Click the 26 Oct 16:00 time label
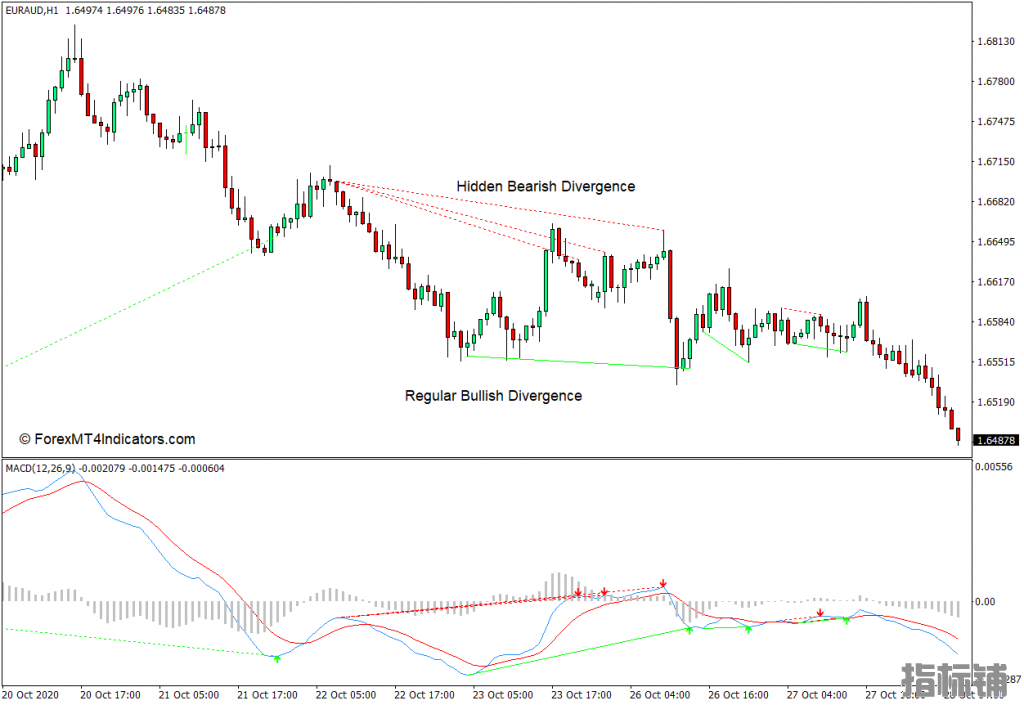This screenshot has height=705, width=1024. click(738, 694)
